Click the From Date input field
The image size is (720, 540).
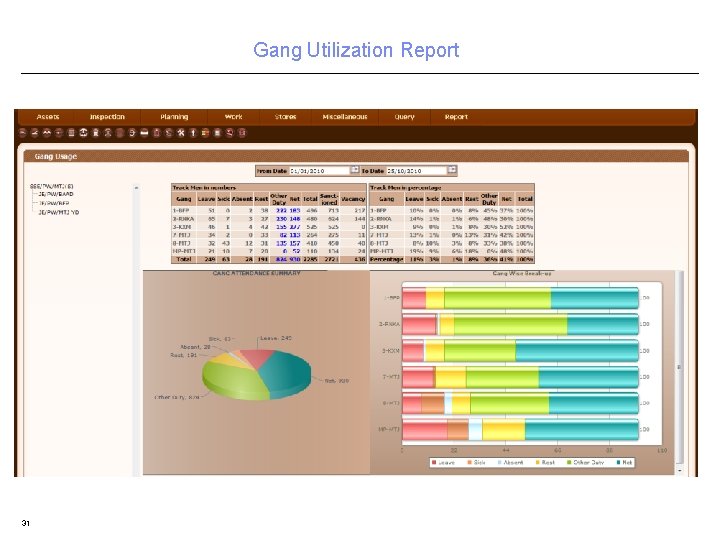[x=320, y=170]
